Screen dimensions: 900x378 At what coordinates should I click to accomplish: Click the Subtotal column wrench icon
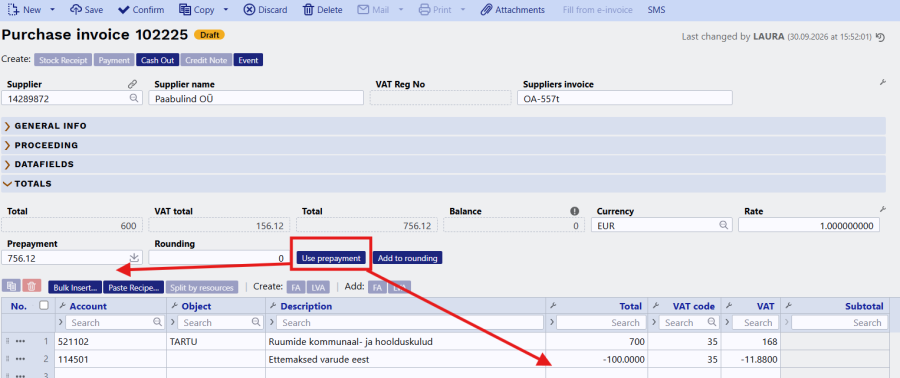[789, 306]
